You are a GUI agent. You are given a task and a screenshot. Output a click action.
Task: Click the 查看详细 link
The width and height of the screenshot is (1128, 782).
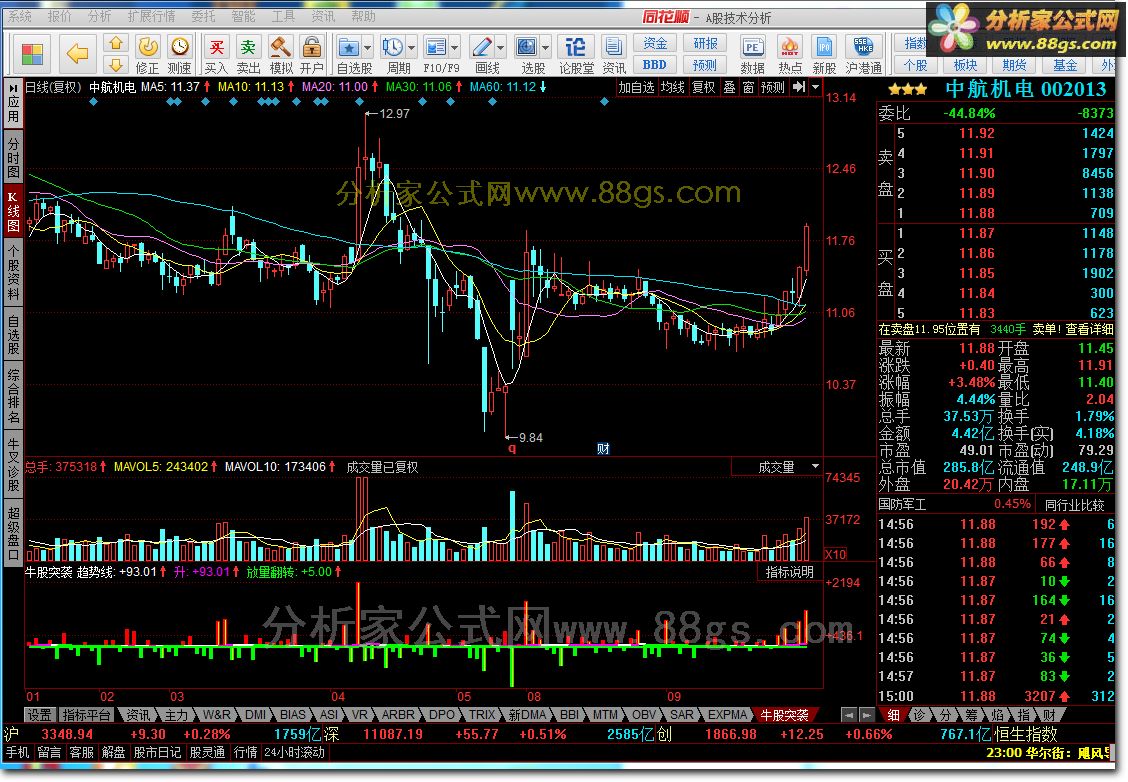click(1089, 329)
